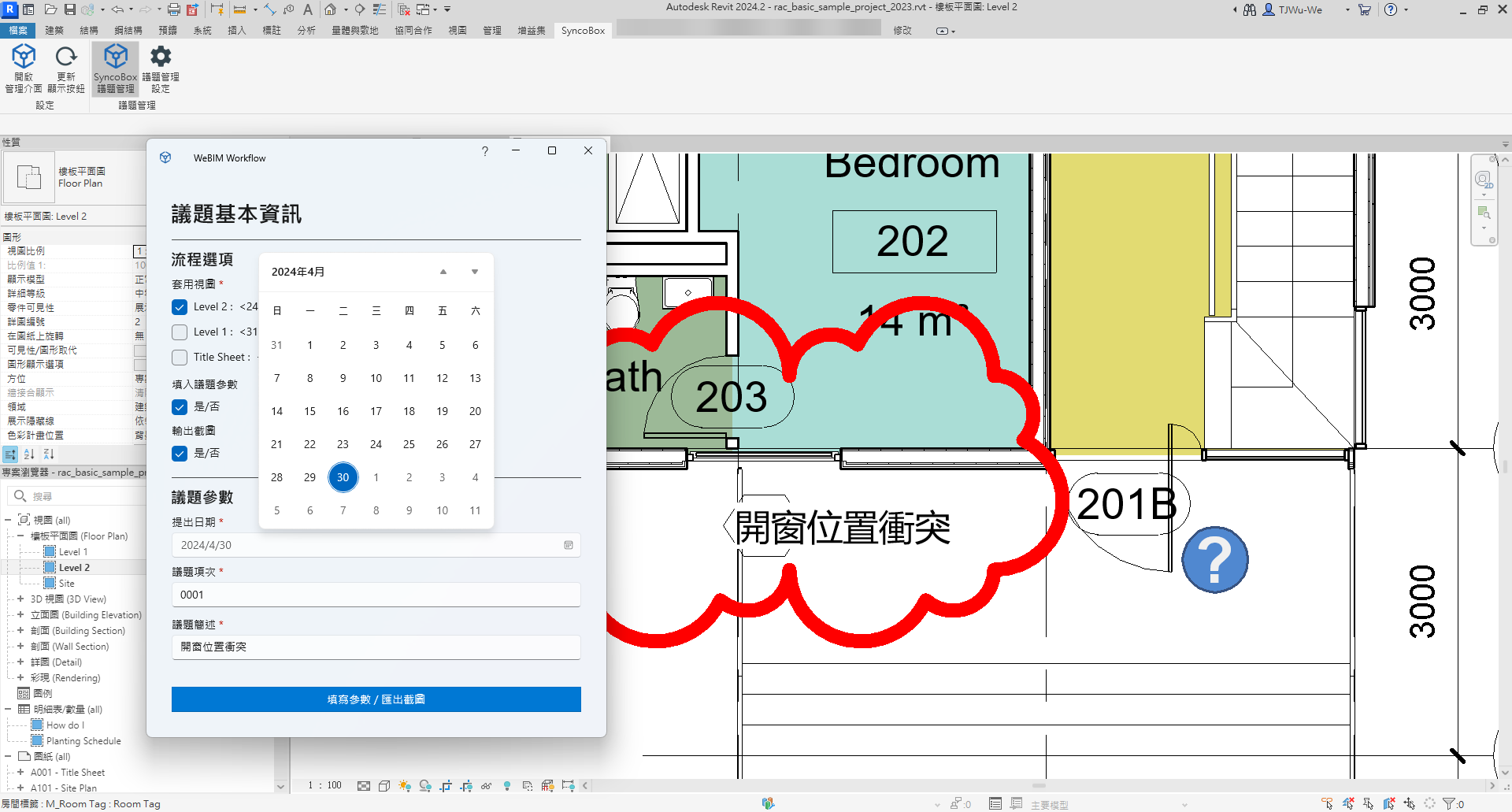This screenshot has height=812, width=1512.
Task: Expand the 3D 視圖 tree node
Action: tap(20, 599)
